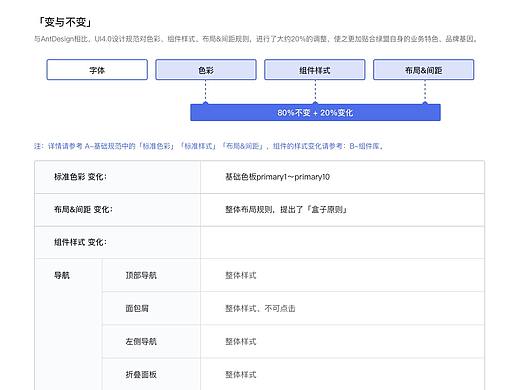Select the 顶部导航 row label
The height and width of the screenshot is (390, 520).
coord(141,275)
